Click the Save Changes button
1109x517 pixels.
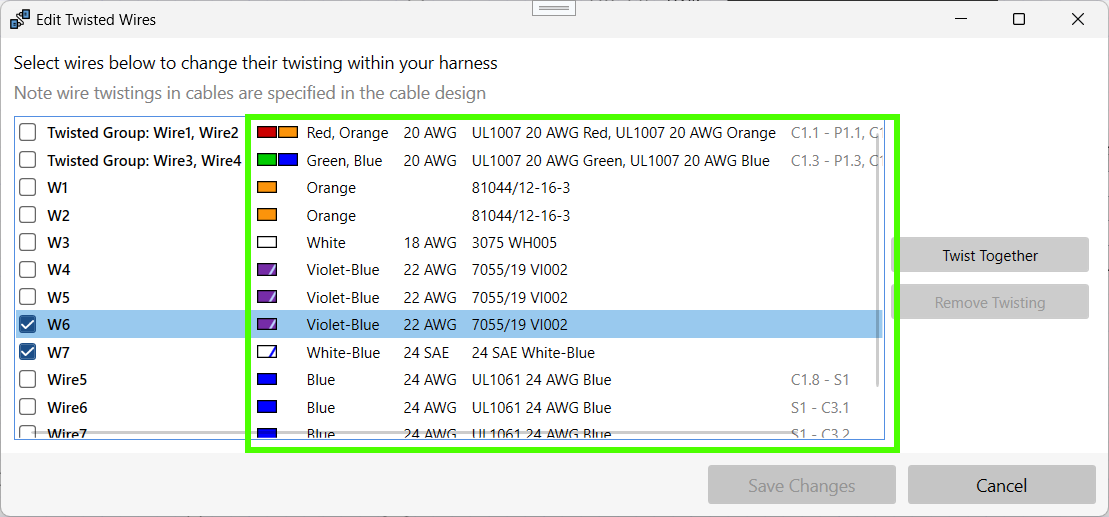pyautogui.click(x=802, y=485)
